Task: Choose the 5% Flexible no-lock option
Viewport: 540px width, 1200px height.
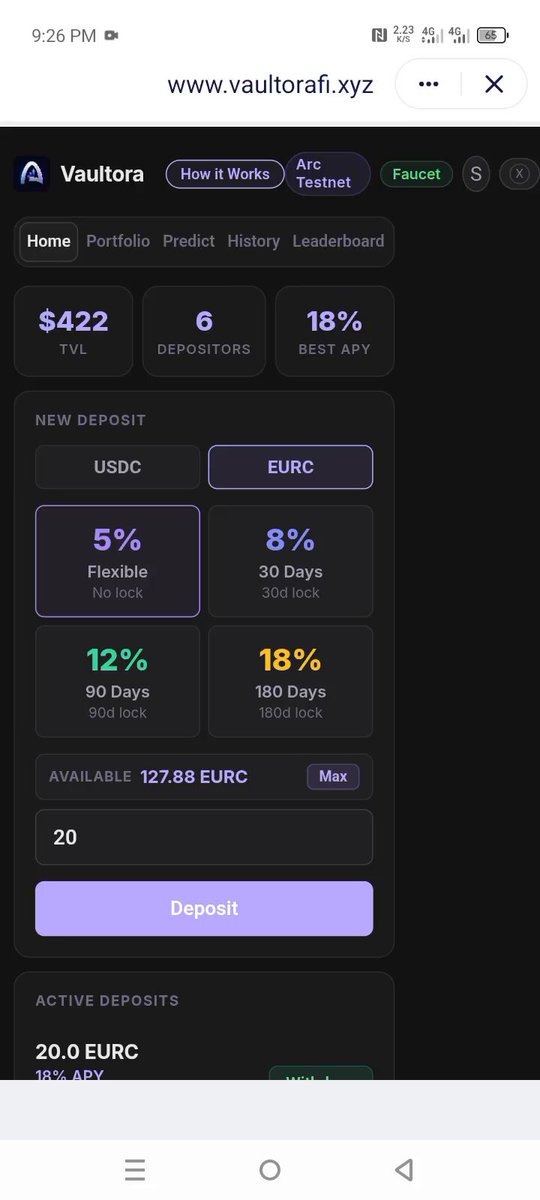Action: point(118,561)
